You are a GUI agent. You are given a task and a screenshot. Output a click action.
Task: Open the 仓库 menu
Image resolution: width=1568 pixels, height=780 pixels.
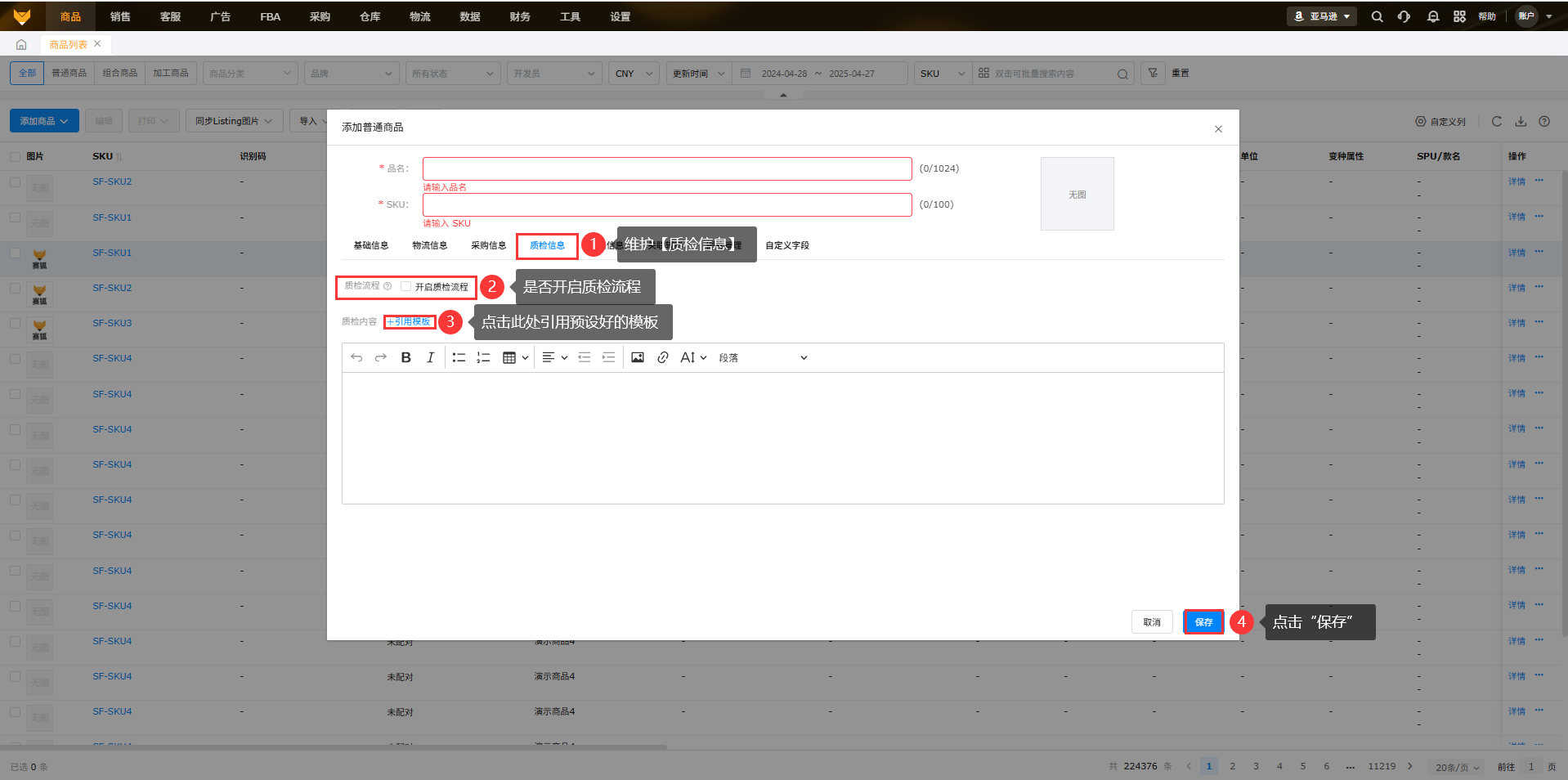click(x=370, y=16)
